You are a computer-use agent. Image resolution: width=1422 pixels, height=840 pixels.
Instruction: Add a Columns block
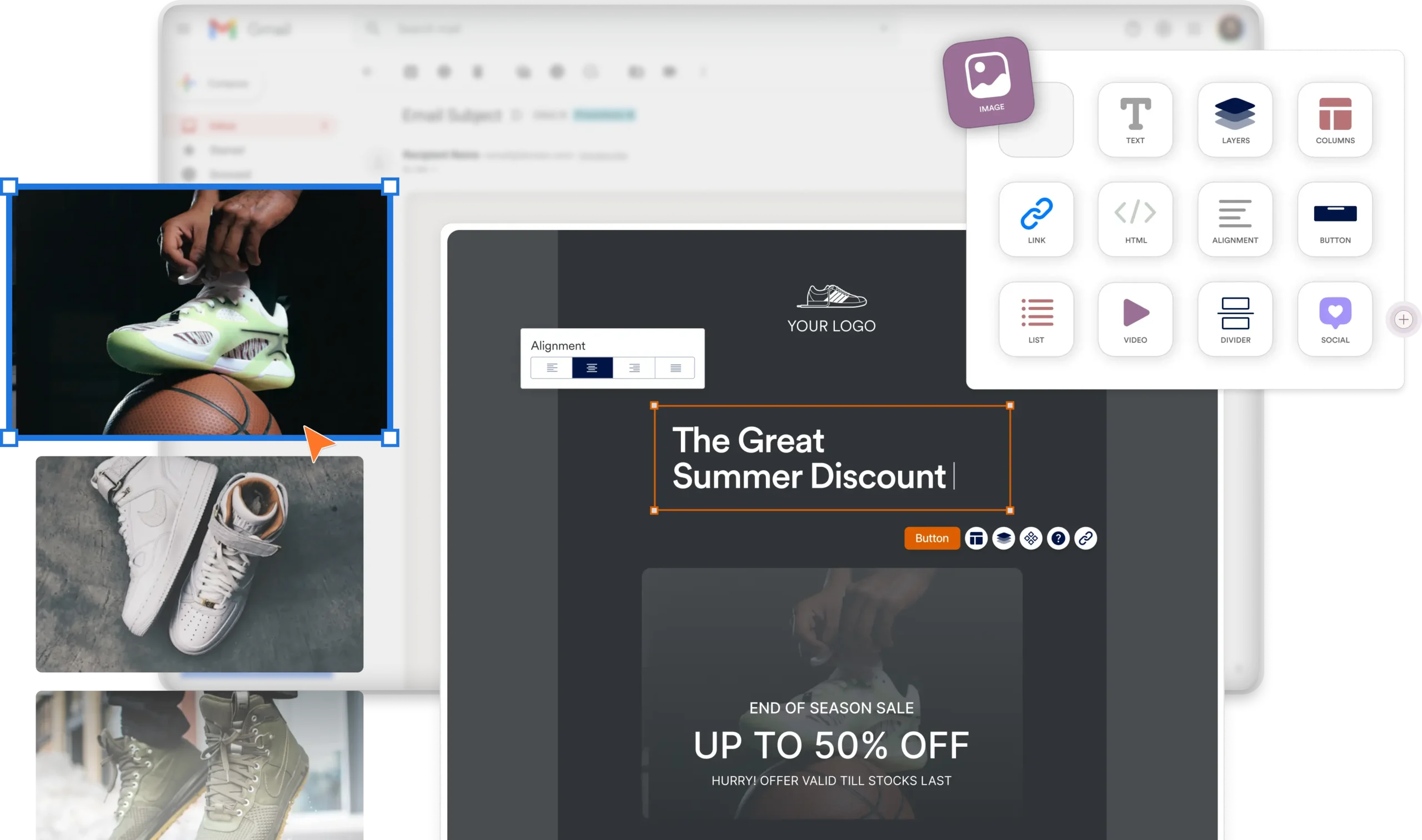(x=1335, y=119)
